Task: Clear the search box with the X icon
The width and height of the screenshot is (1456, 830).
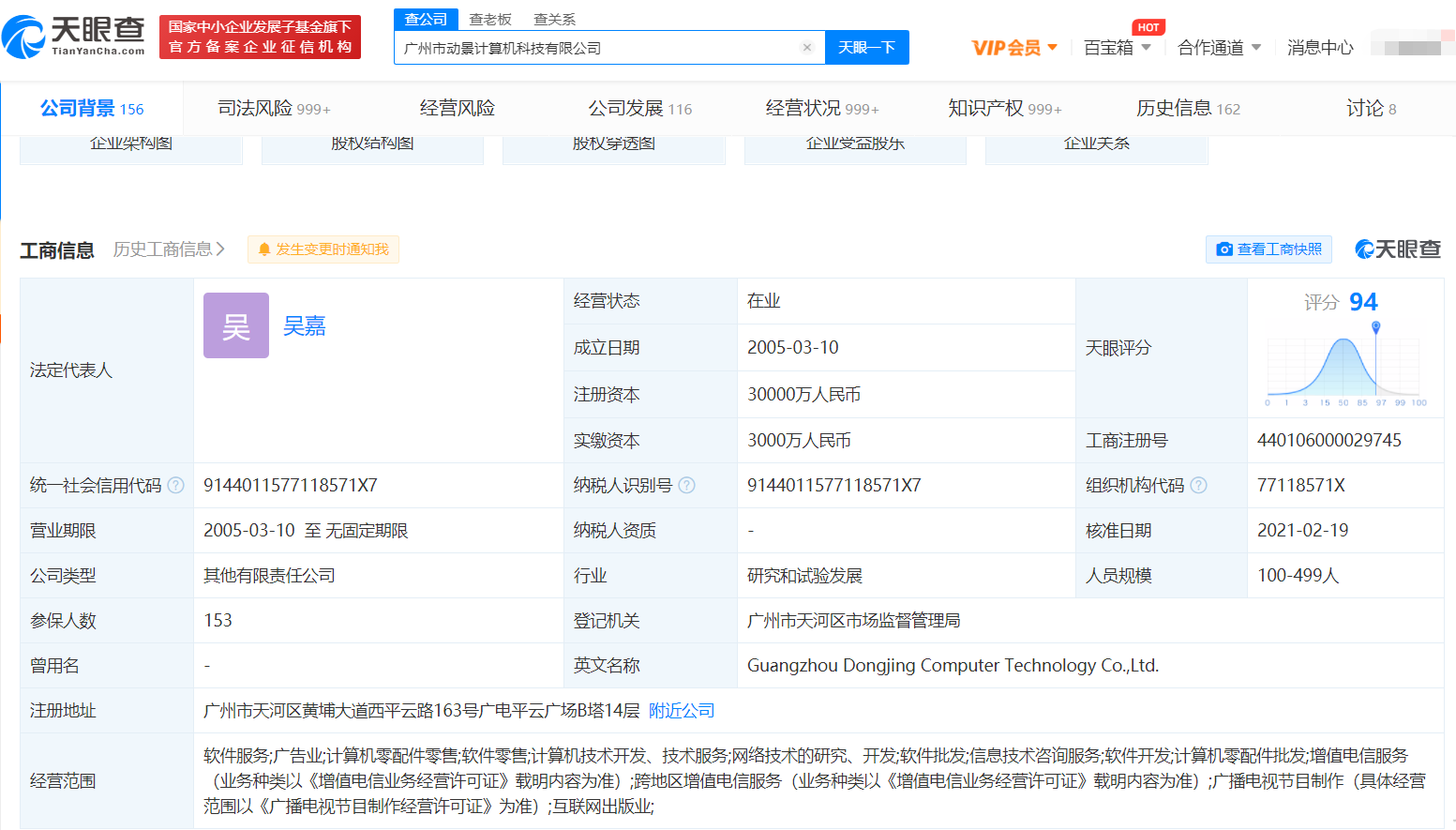Action: 806,48
